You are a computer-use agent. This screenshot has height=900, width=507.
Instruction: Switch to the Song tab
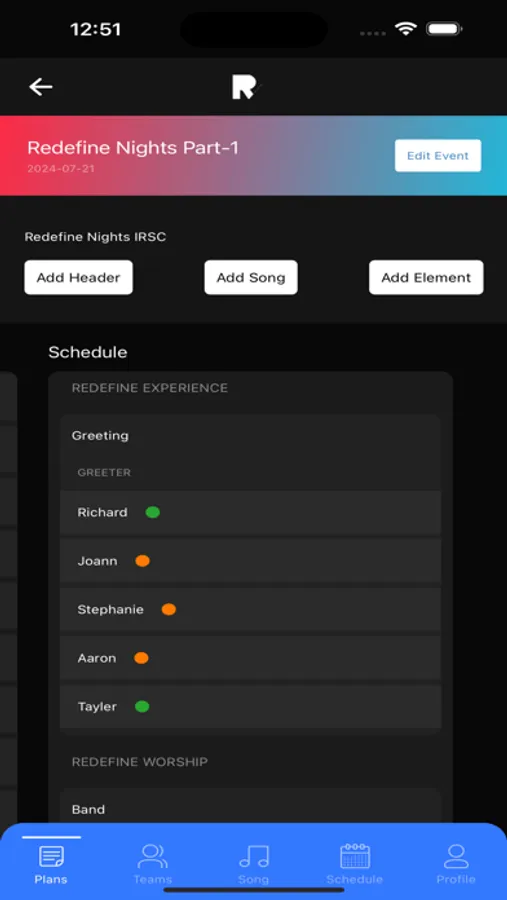tap(253, 864)
